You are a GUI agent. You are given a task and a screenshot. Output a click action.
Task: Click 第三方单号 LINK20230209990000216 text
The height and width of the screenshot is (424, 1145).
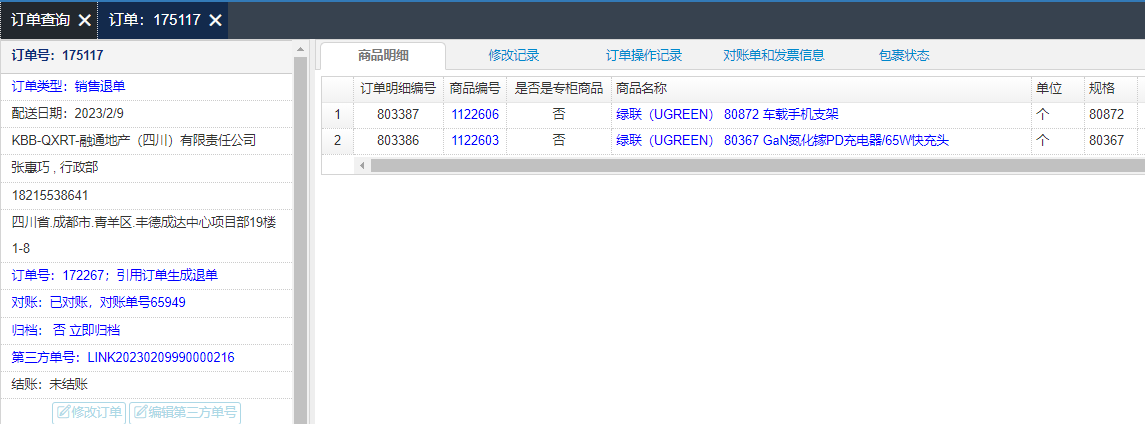[123, 358]
